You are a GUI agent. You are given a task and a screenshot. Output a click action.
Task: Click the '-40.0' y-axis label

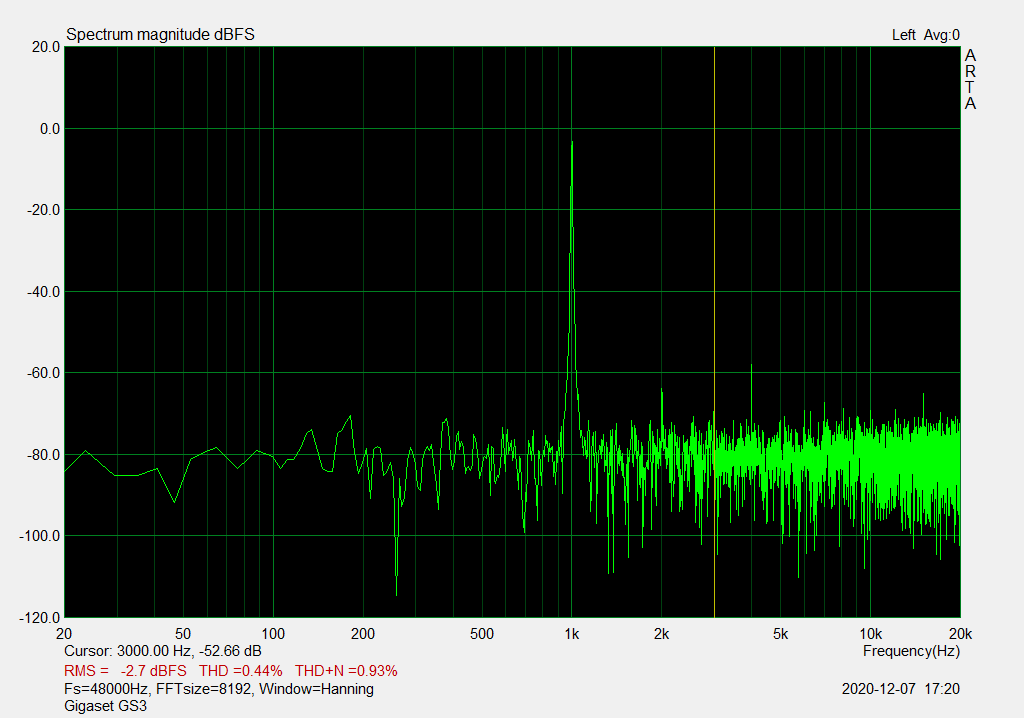[x=43, y=292]
